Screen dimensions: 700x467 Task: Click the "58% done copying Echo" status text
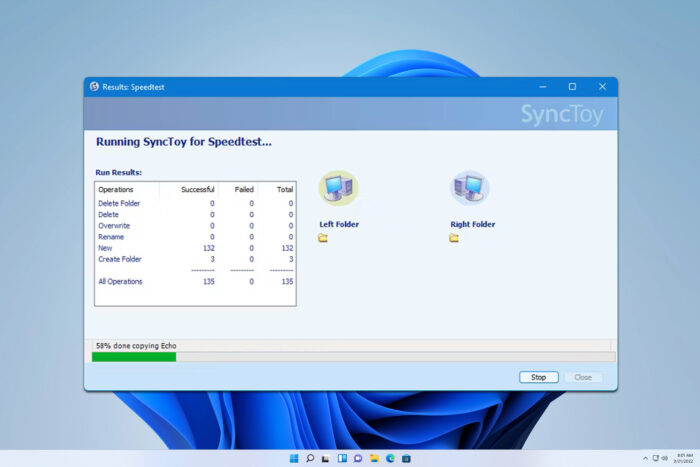click(136, 346)
